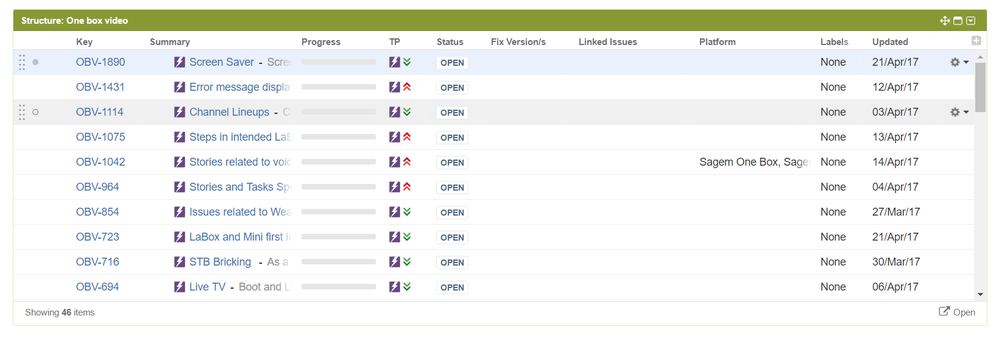
Task: Click the Live TV summary link
Action: coord(208,287)
